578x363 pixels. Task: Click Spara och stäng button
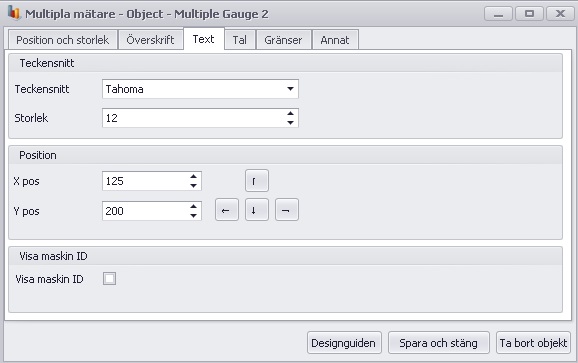[438, 343]
